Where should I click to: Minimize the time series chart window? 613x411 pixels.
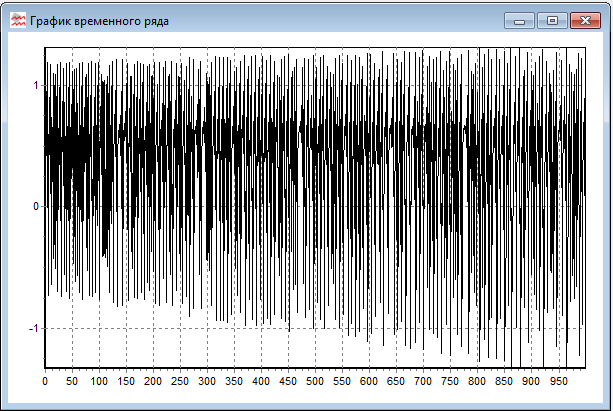point(518,19)
